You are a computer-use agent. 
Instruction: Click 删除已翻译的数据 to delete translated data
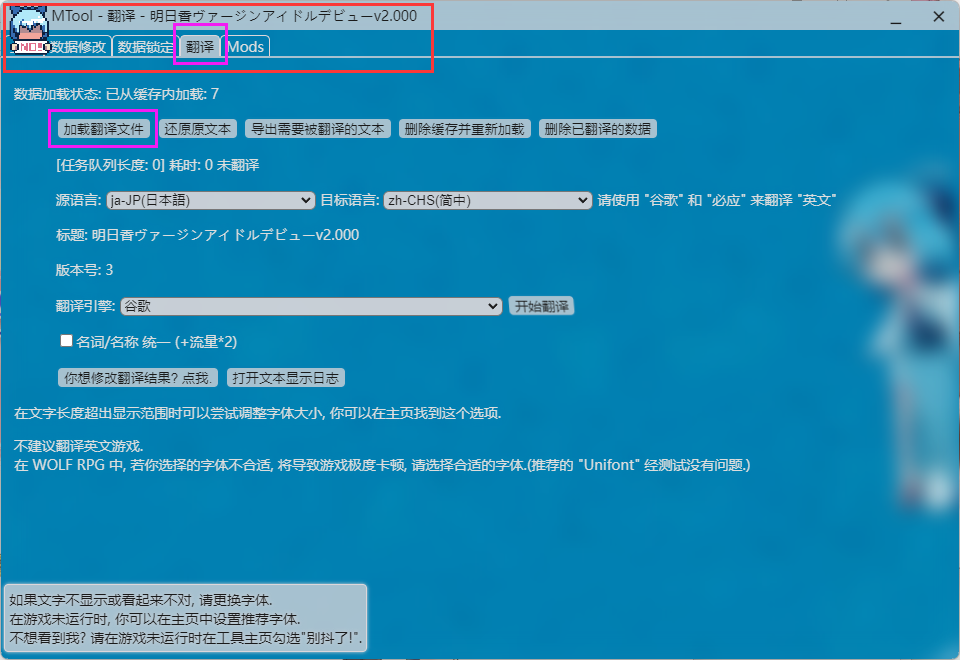tap(597, 128)
